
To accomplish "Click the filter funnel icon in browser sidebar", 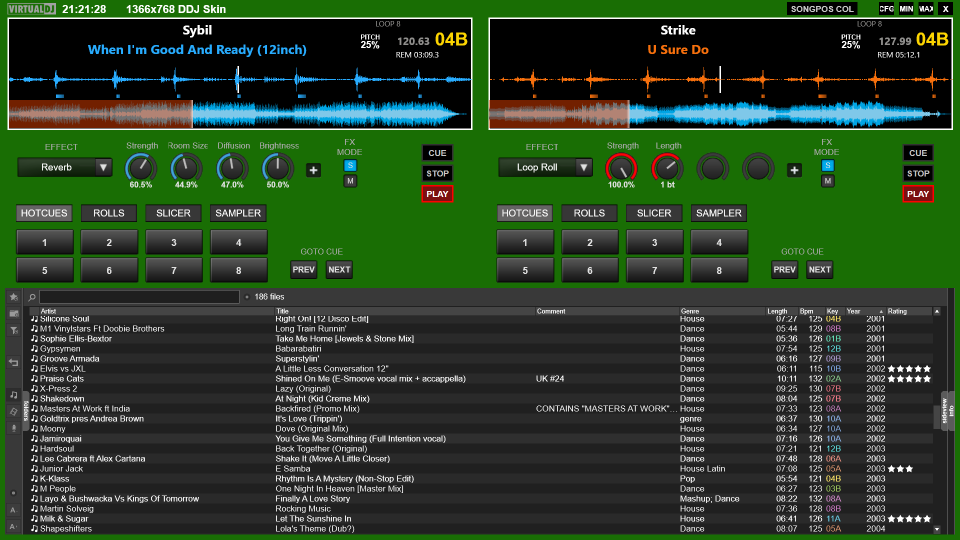I will coord(14,329).
